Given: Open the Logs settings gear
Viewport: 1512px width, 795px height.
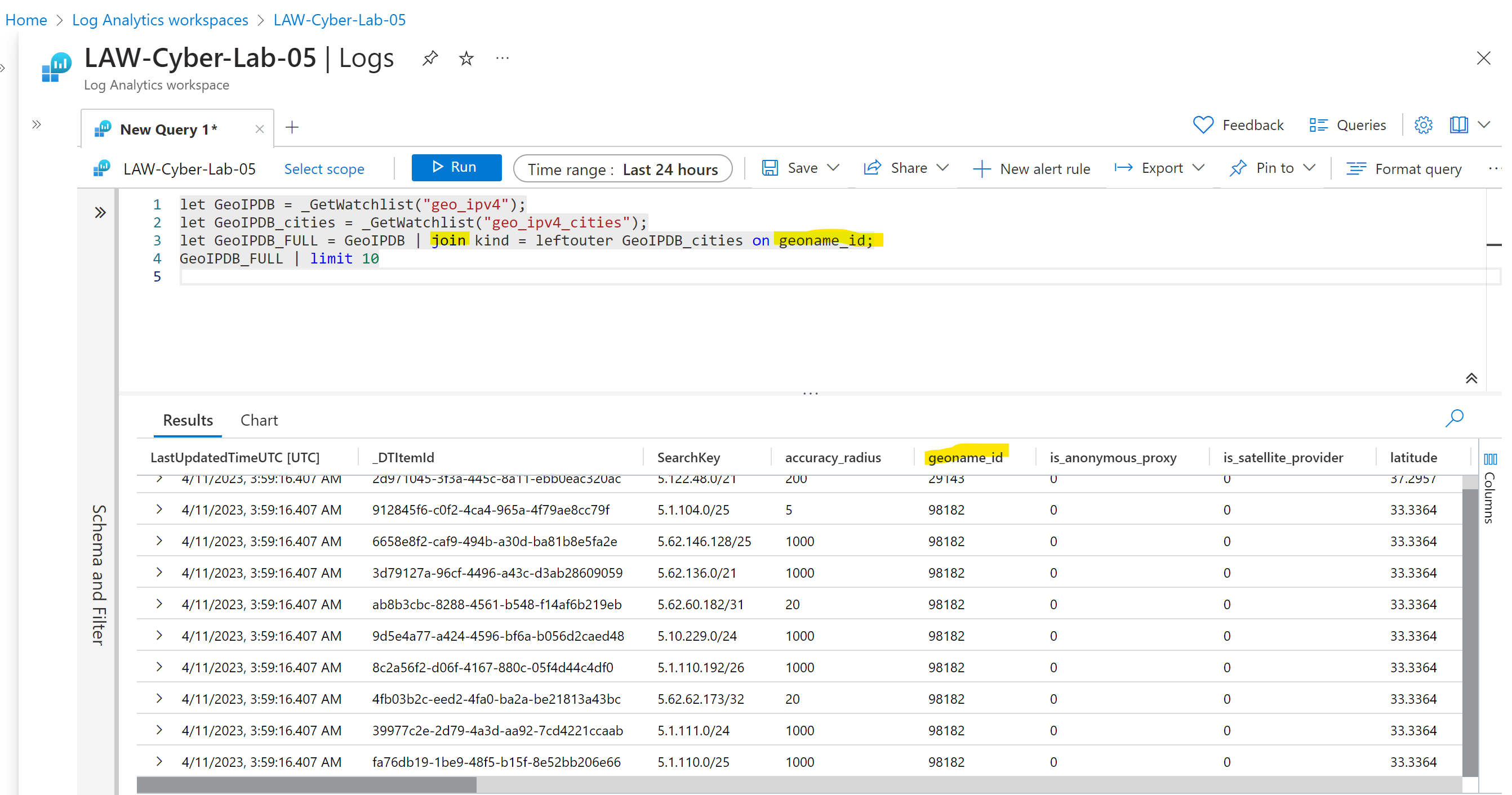Looking at the screenshot, I should coord(1423,124).
